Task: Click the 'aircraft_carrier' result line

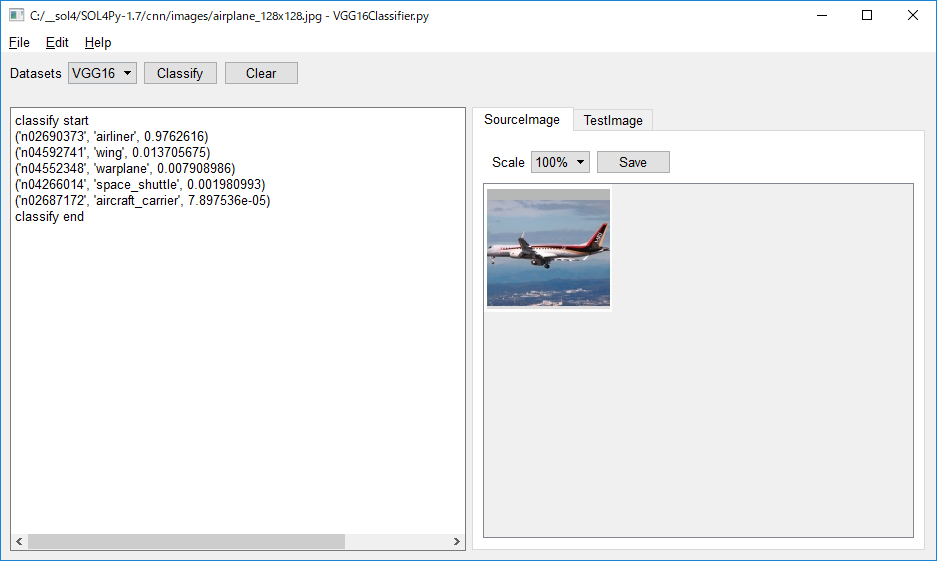Action: 143,201
